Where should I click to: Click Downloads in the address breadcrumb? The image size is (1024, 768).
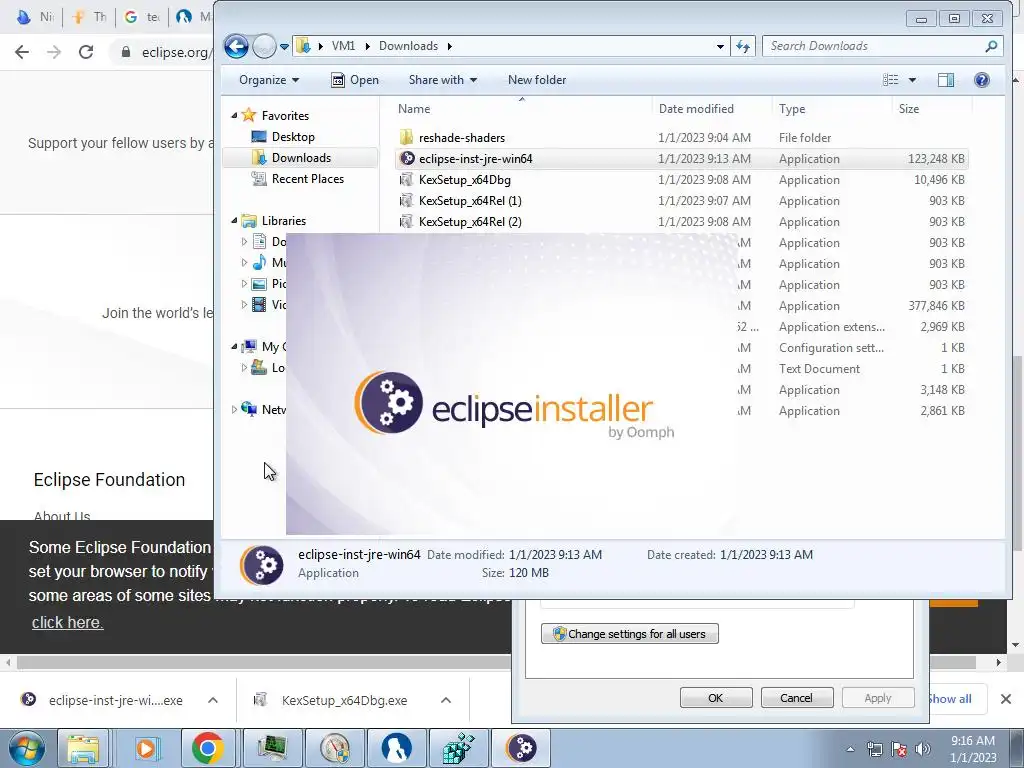click(x=408, y=46)
